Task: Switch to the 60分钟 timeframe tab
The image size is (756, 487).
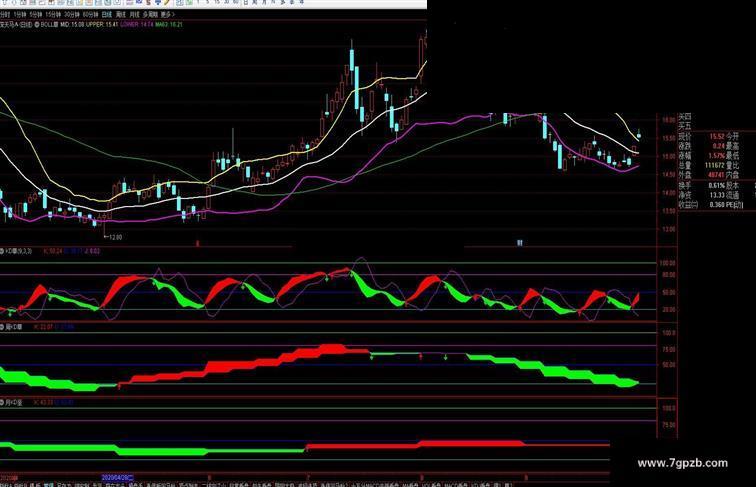Action: tap(90, 14)
